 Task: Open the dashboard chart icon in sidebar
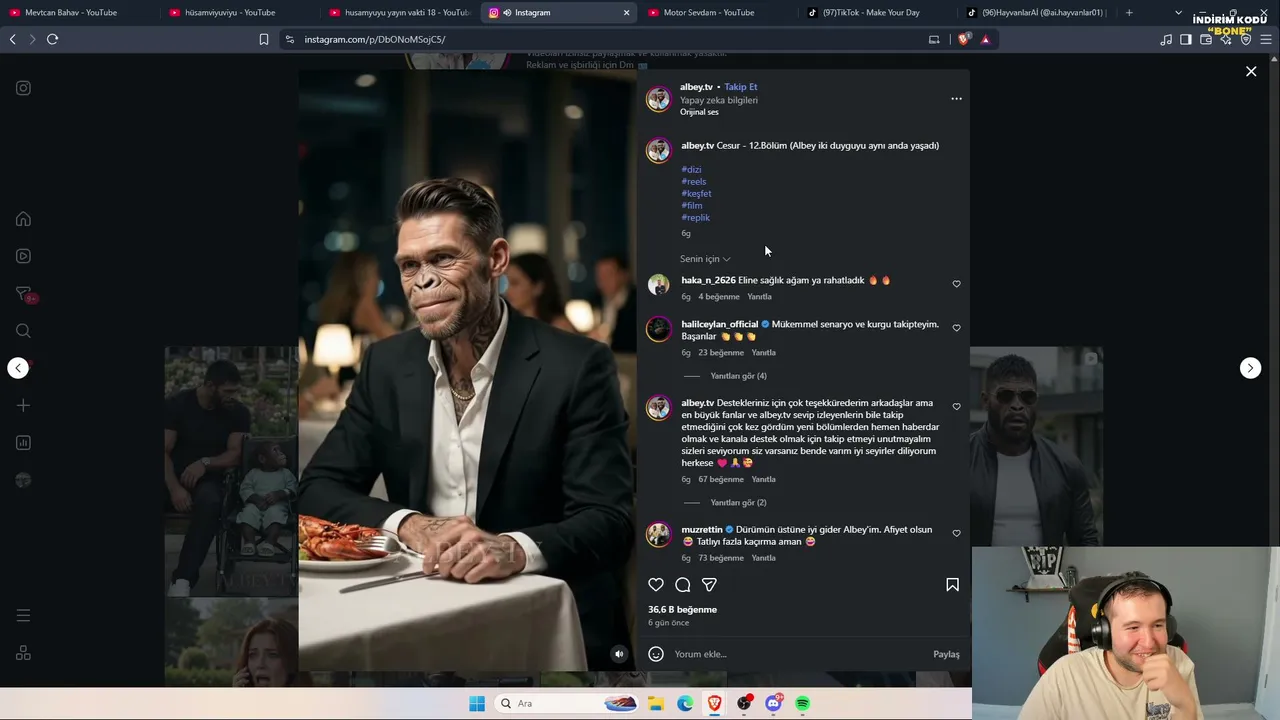pyautogui.click(x=23, y=443)
